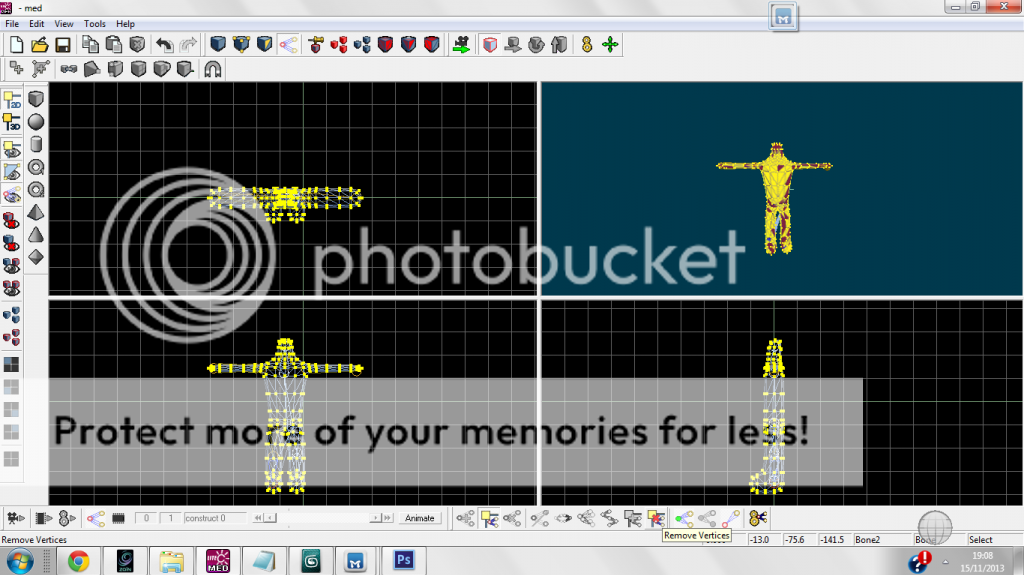Click the MED taskbar icon
Screen dimensions: 1024x575
point(217,561)
